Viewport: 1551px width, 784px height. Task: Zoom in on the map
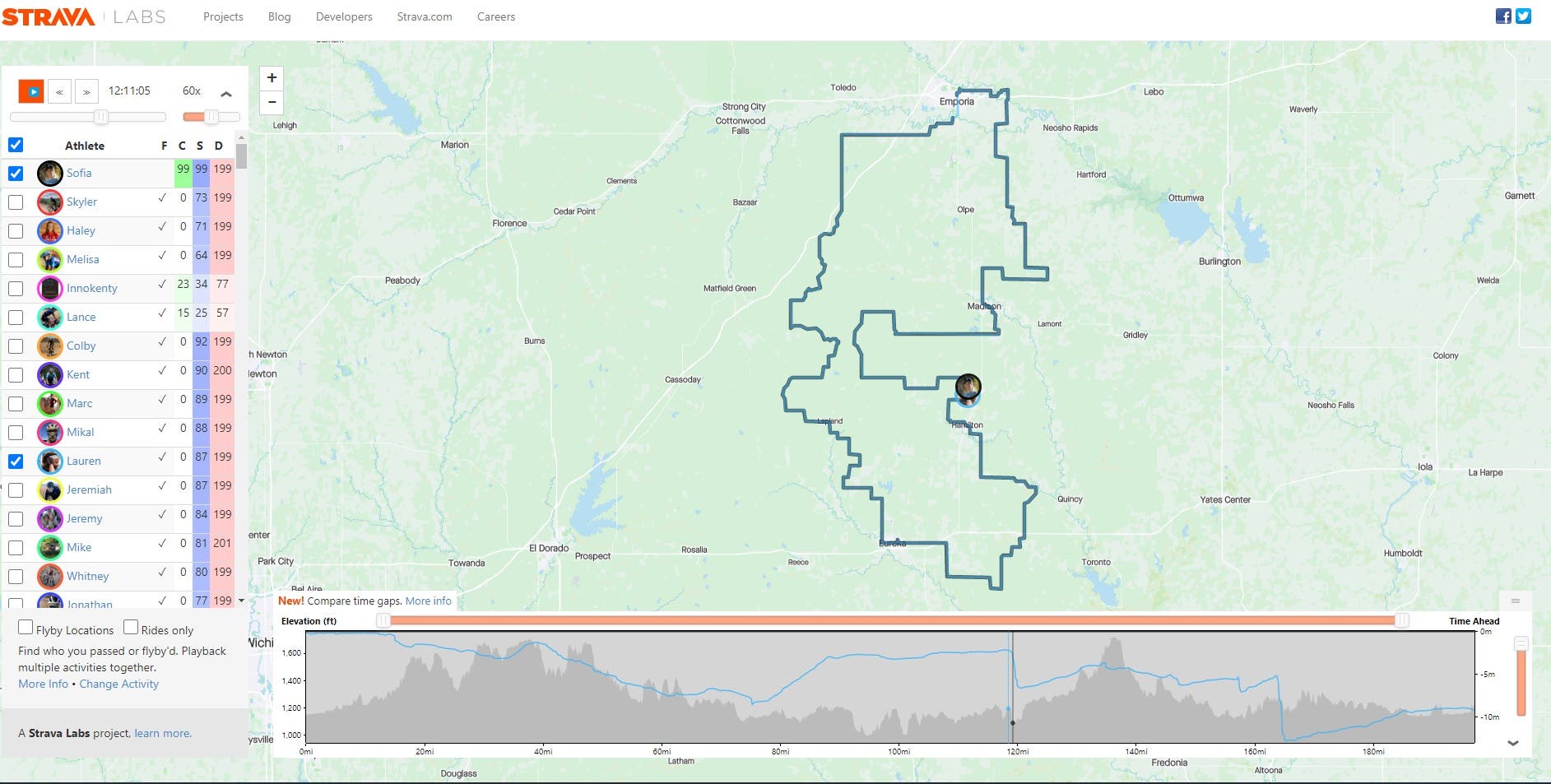point(272,78)
